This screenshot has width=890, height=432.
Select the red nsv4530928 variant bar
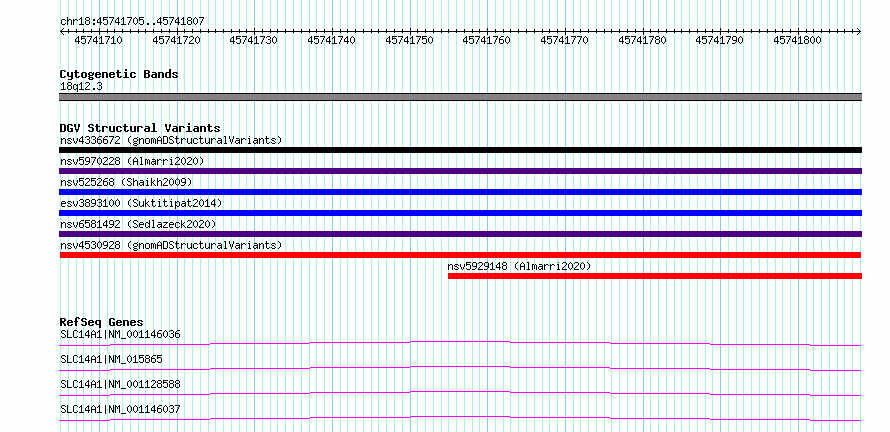tap(460, 255)
